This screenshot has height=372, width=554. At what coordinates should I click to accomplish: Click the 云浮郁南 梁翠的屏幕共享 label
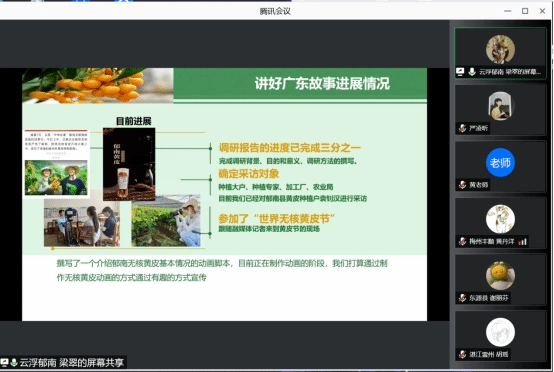72,363
